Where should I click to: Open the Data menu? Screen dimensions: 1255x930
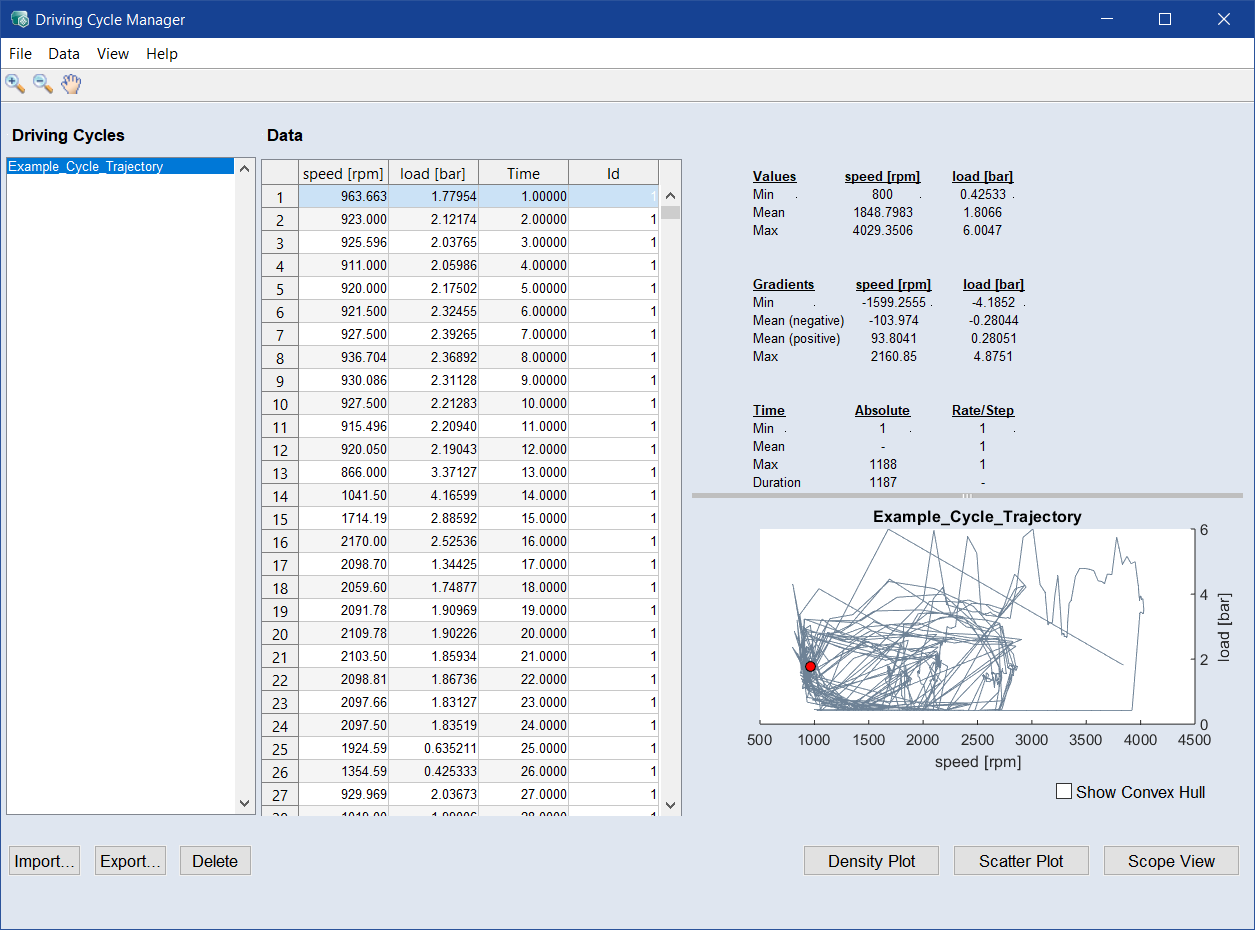[64, 54]
